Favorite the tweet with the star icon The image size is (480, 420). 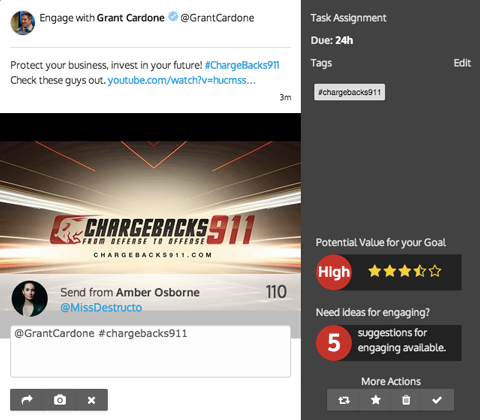point(375,399)
